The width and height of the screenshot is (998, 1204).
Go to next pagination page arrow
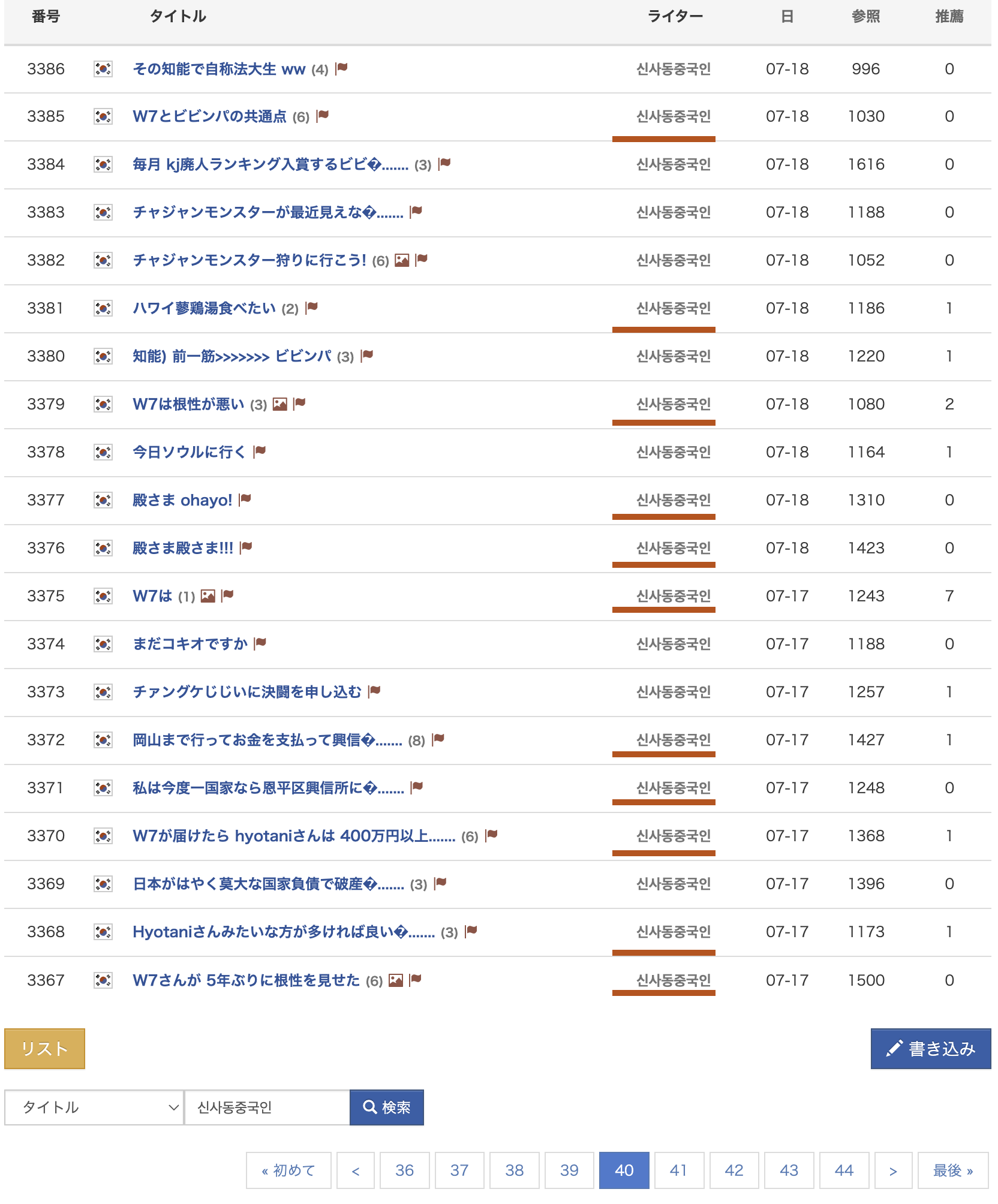click(893, 1170)
